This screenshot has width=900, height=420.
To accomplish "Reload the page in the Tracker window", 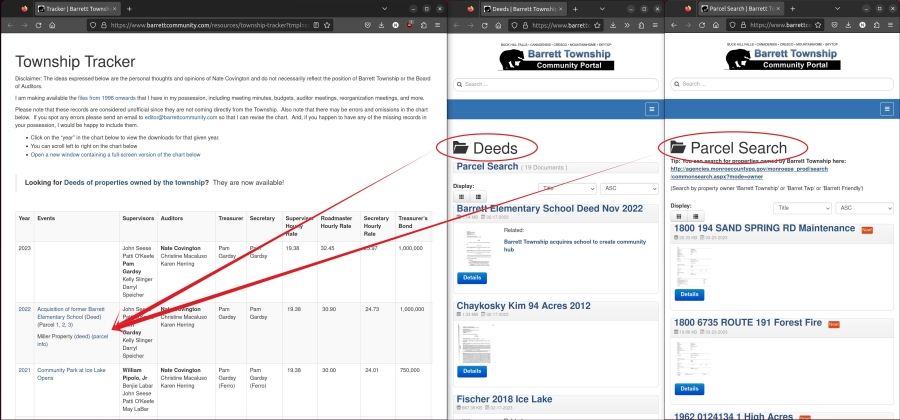I will pos(38,25).
